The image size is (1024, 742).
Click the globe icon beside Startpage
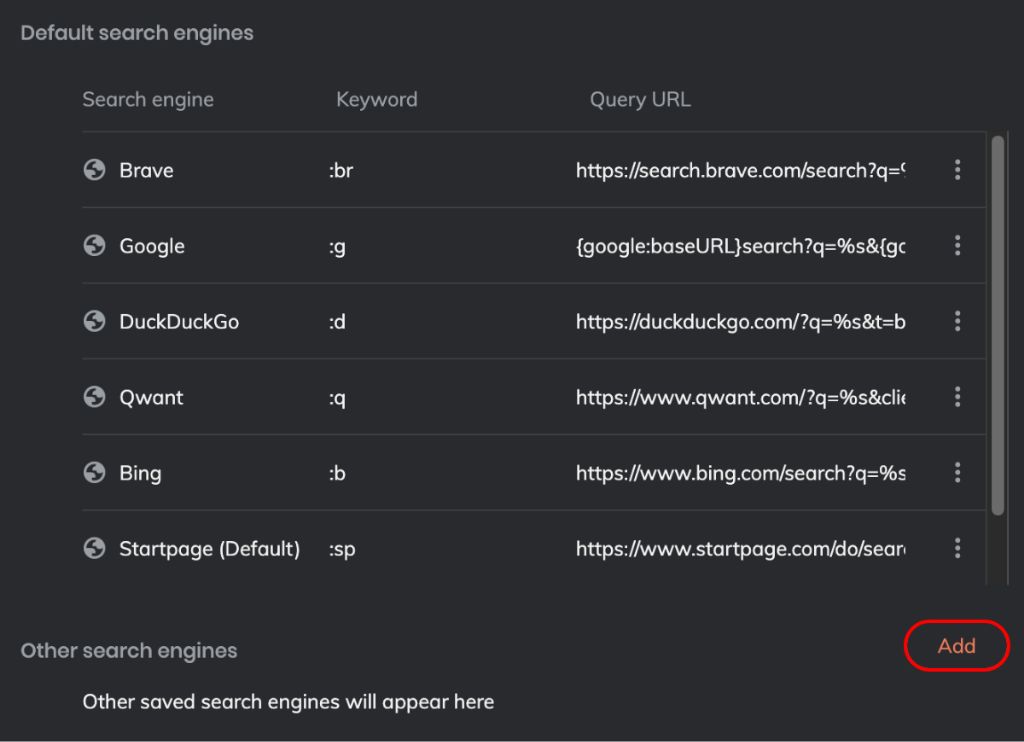pyautogui.click(x=94, y=548)
